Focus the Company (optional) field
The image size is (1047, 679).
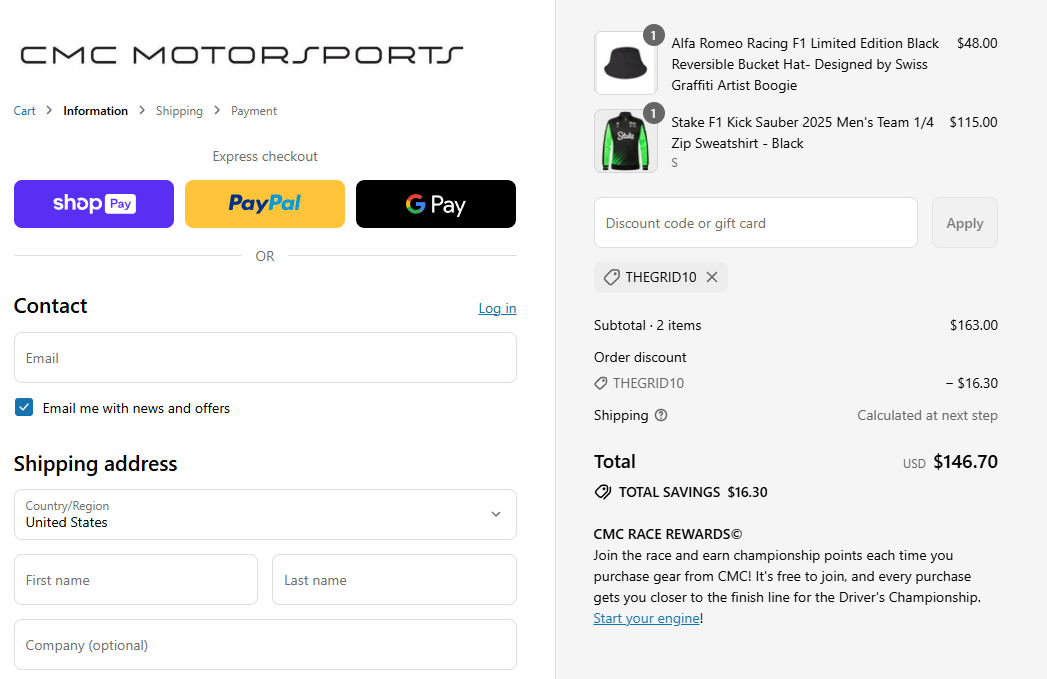[x=265, y=645]
